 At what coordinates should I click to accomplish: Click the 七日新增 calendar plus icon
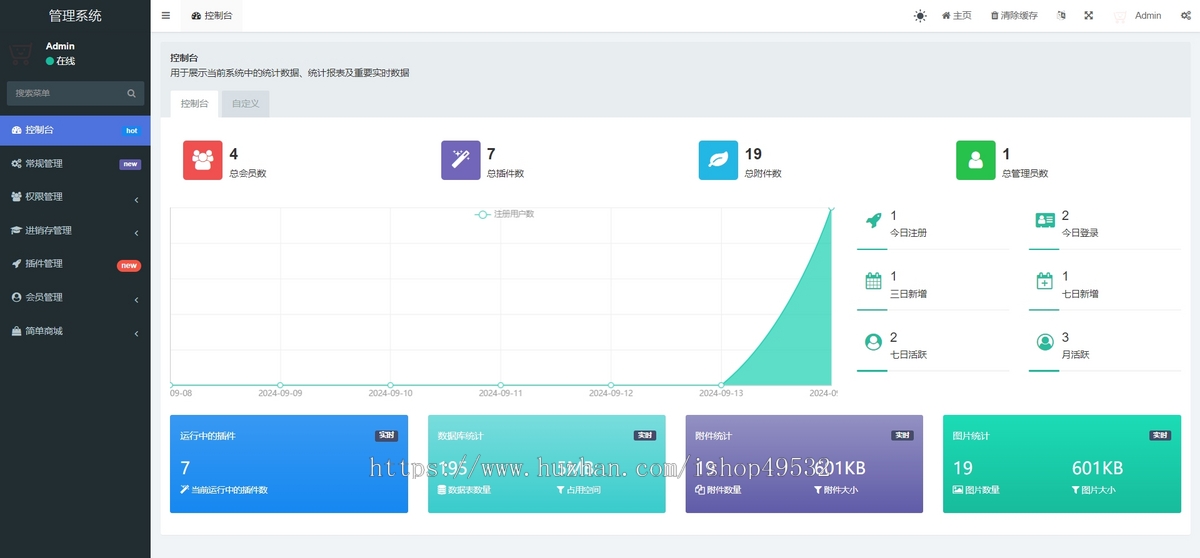point(1045,281)
